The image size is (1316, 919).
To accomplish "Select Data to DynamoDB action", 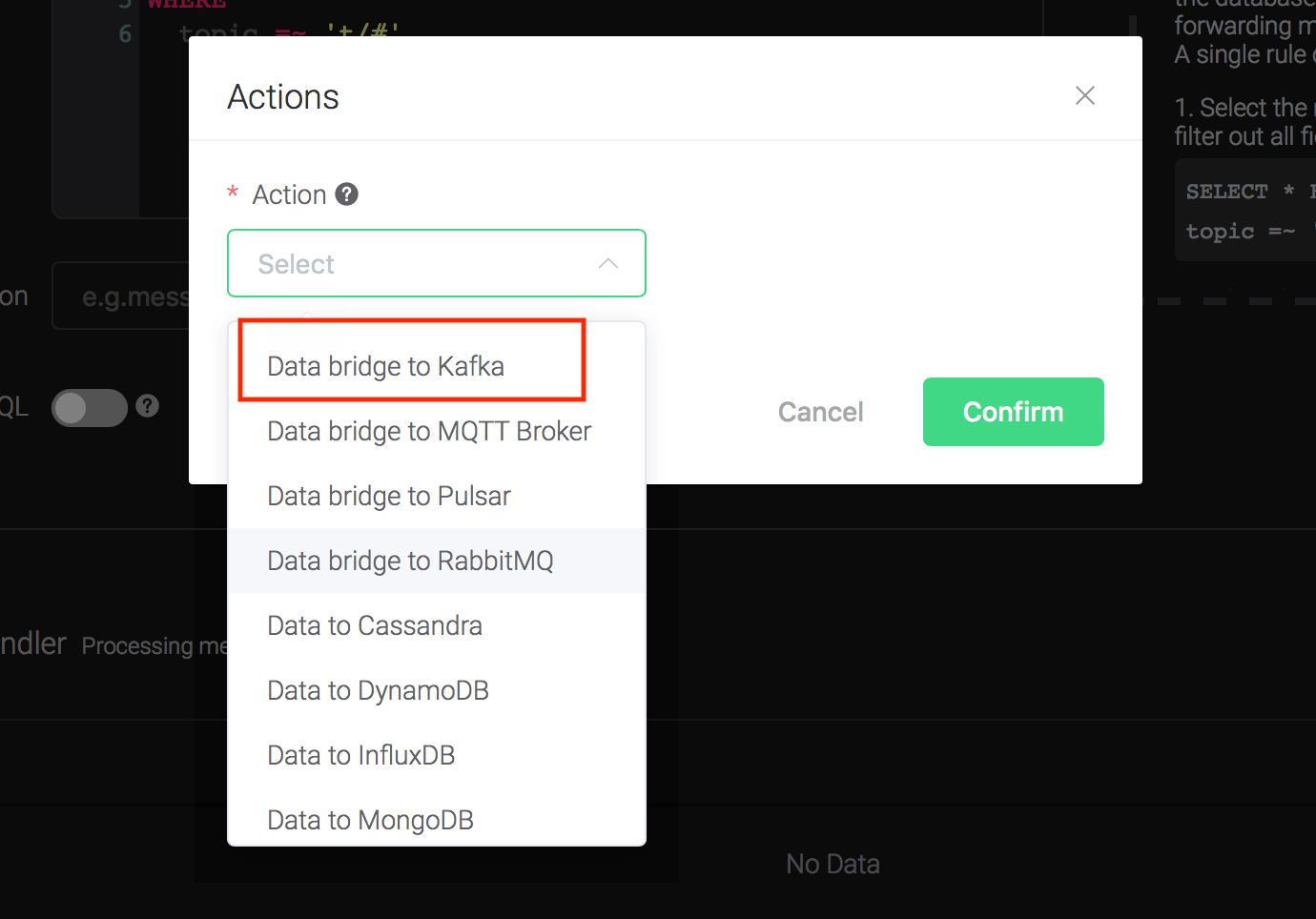I will [x=378, y=690].
